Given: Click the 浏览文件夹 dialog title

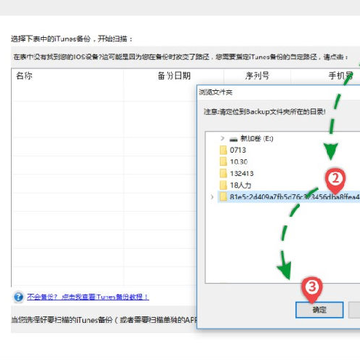Looking at the screenshot, I should tap(215, 92).
